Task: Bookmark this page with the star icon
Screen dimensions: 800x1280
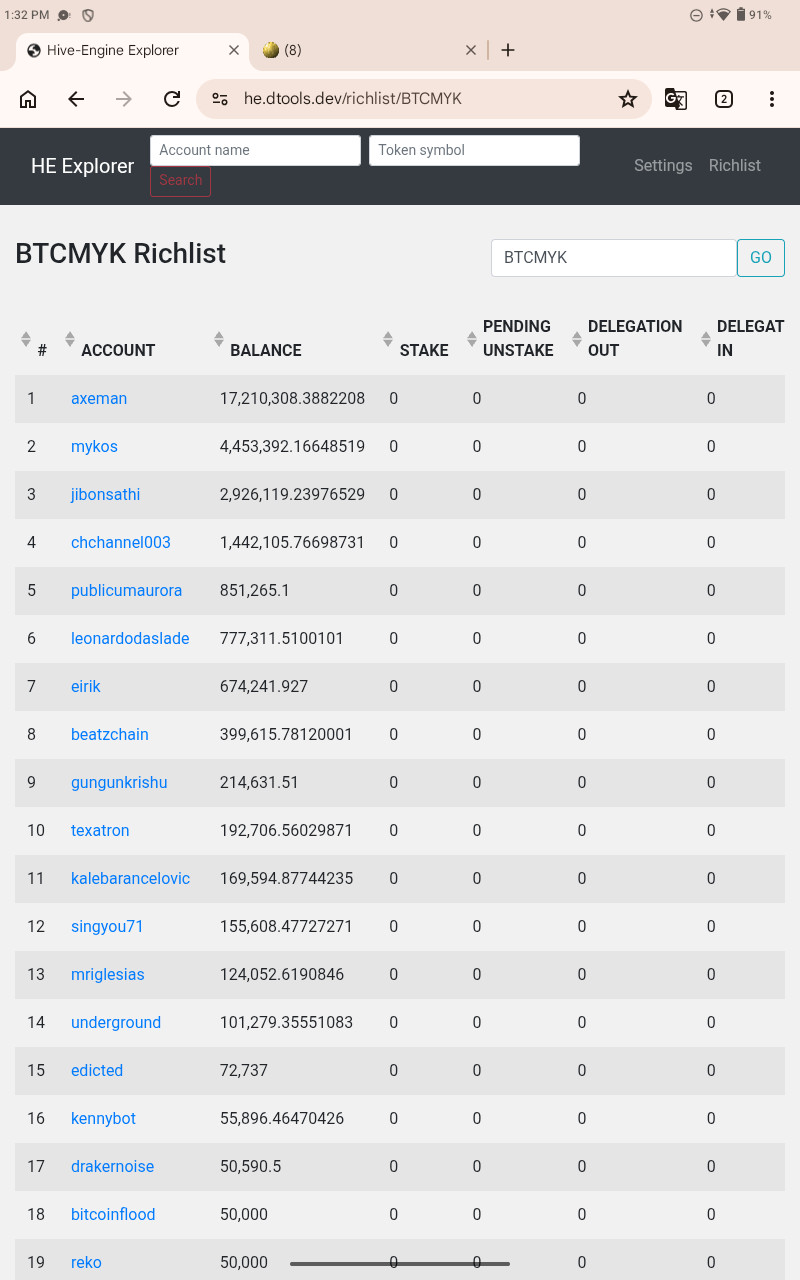Action: click(627, 99)
